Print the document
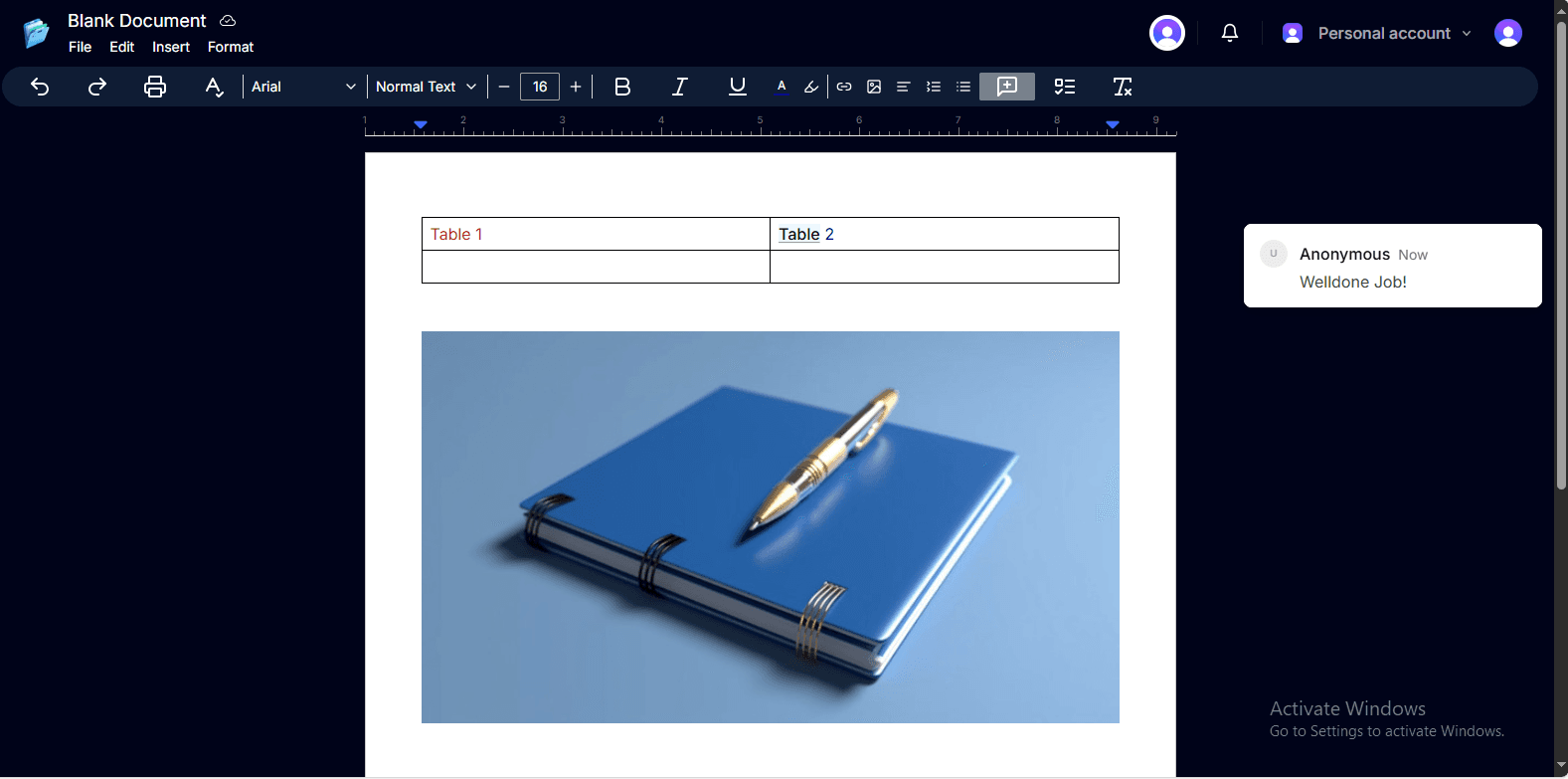1568x779 pixels. point(155,87)
